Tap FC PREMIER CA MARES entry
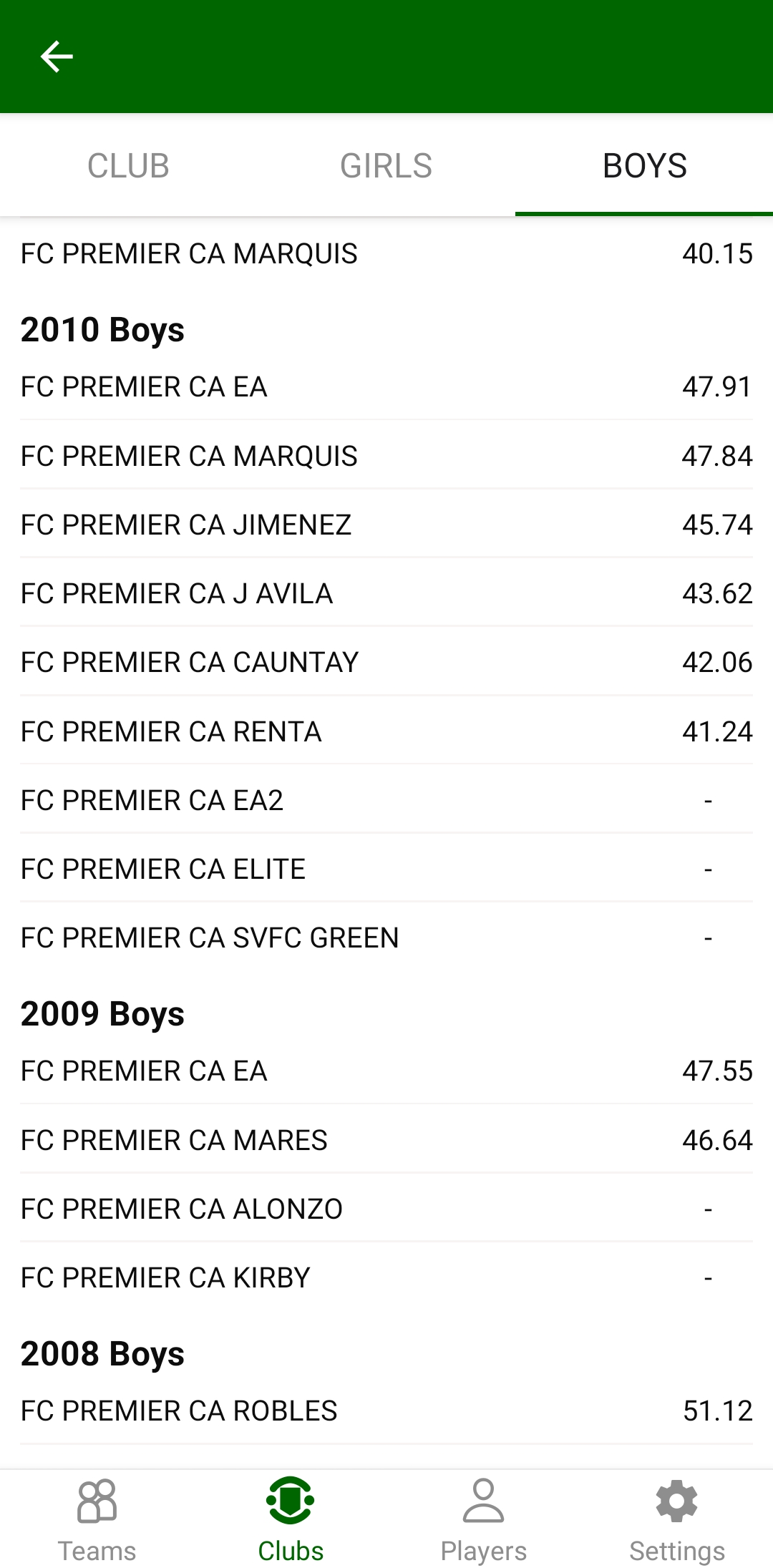This screenshot has width=773, height=1568. (x=386, y=1140)
